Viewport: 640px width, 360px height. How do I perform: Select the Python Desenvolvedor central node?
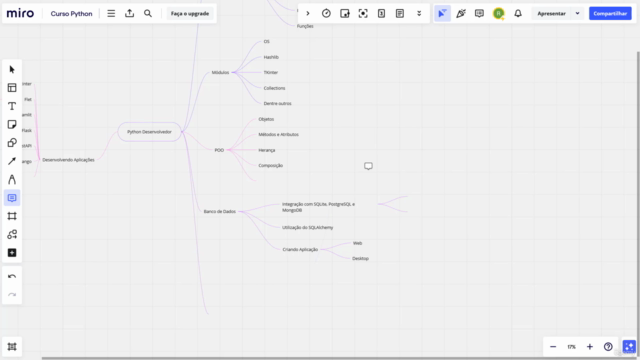pos(149,132)
